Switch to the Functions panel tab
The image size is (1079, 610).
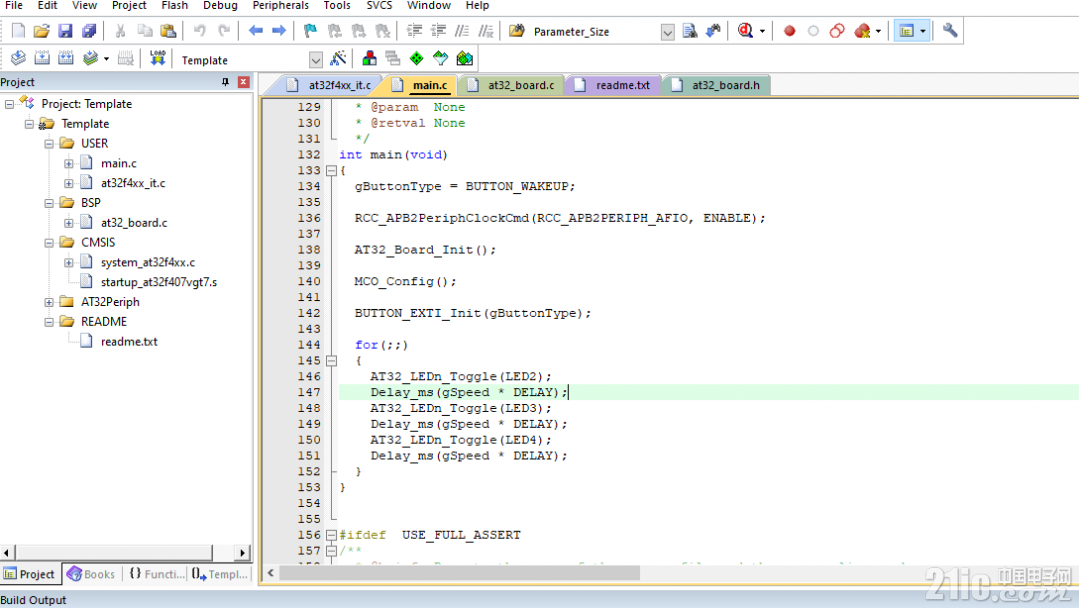coord(156,574)
